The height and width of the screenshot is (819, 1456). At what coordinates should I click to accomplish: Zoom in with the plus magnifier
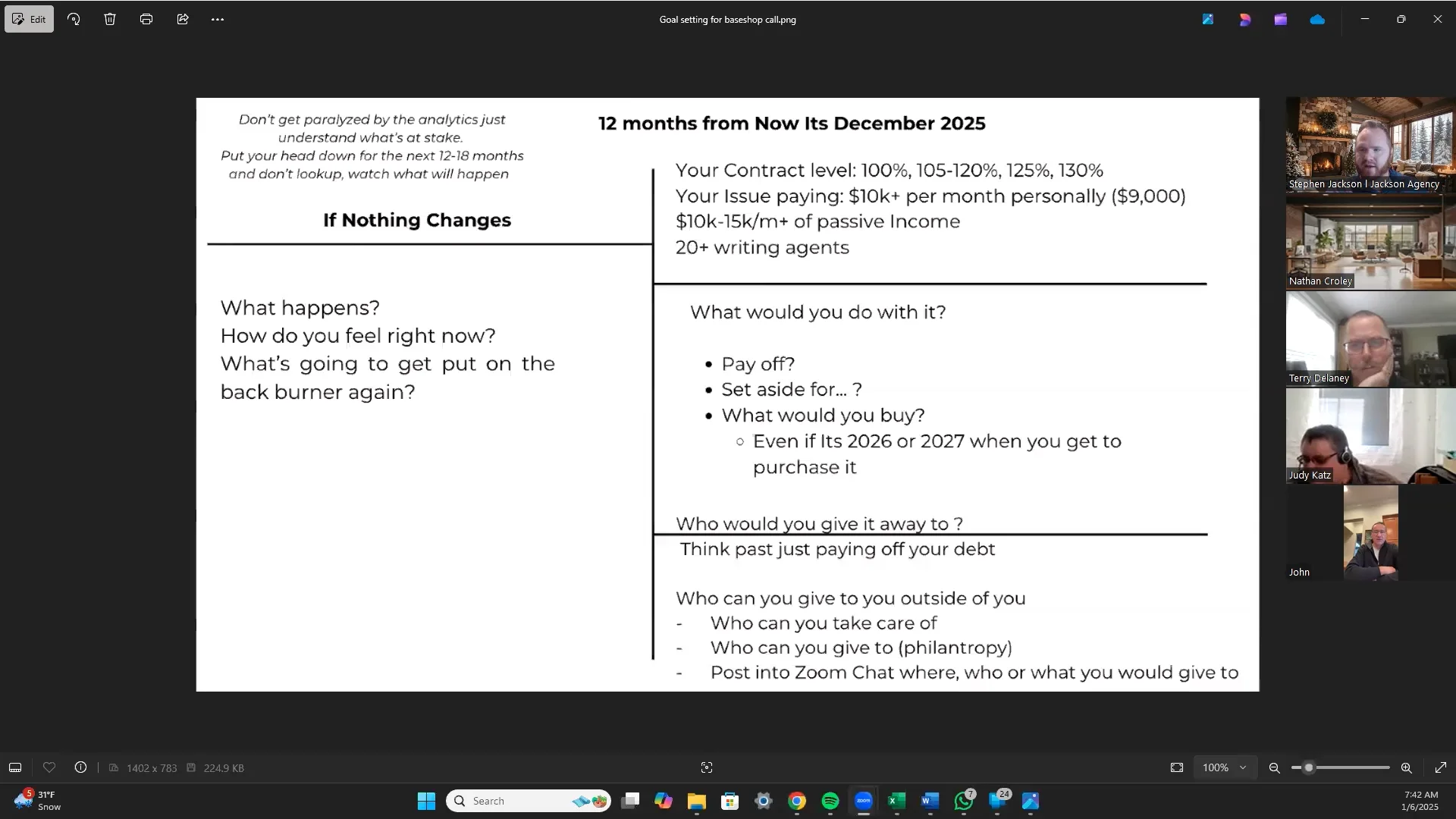(x=1407, y=767)
